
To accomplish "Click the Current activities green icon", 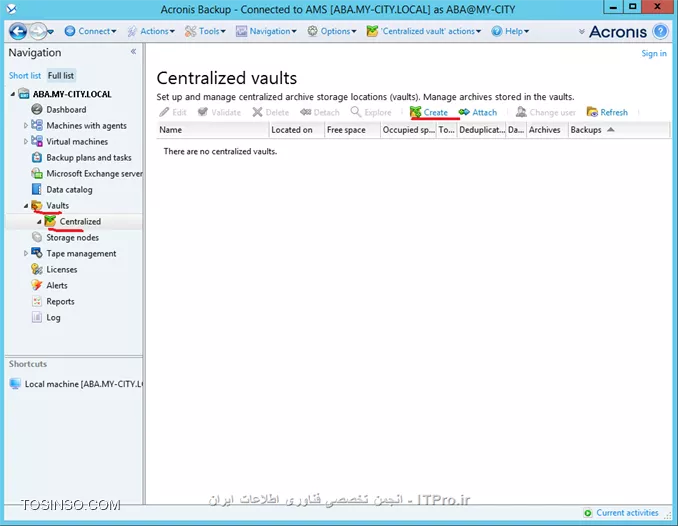I will pyautogui.click(x=588, y=513).
